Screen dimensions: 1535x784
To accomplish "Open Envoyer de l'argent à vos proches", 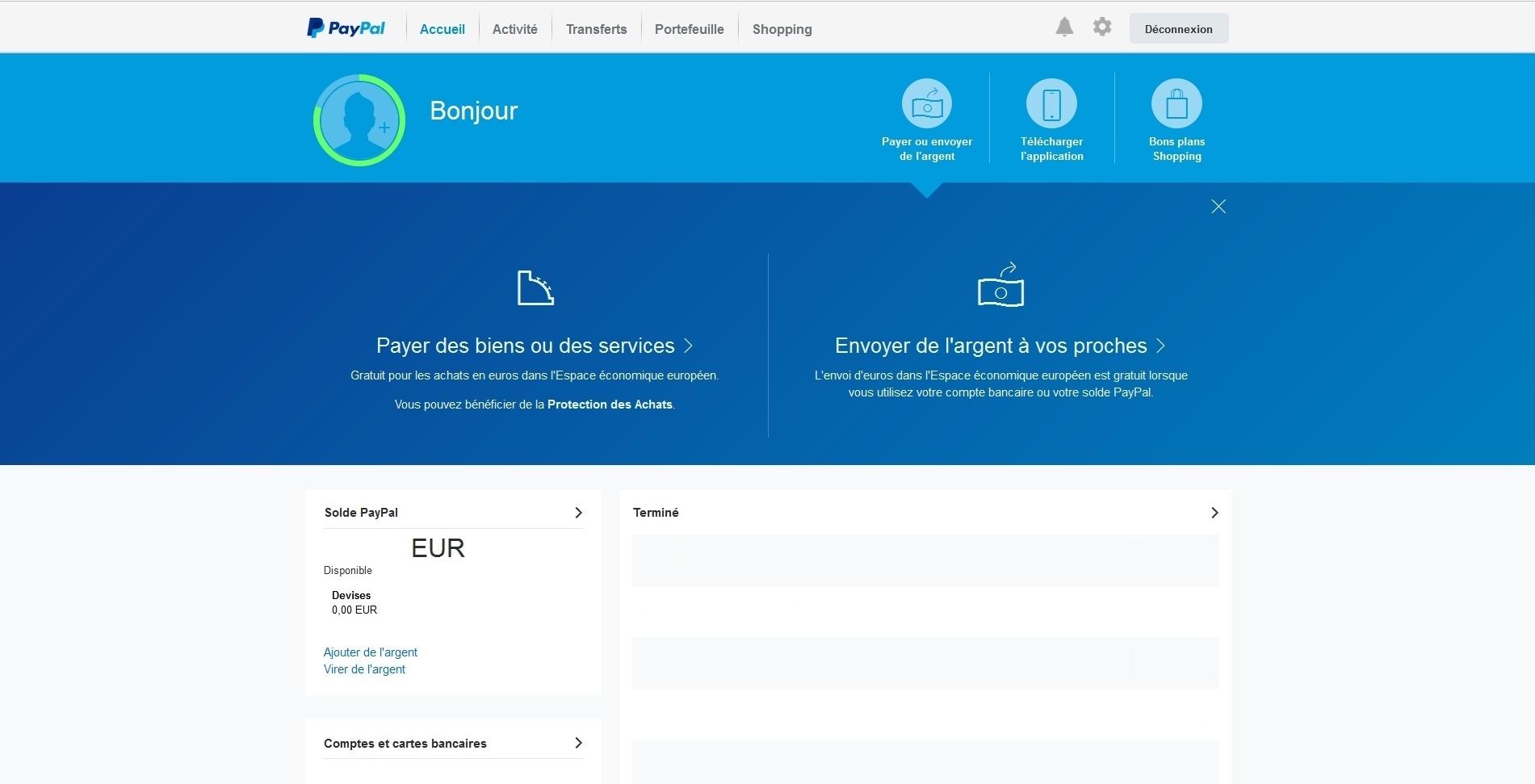I will click(991, 346).
